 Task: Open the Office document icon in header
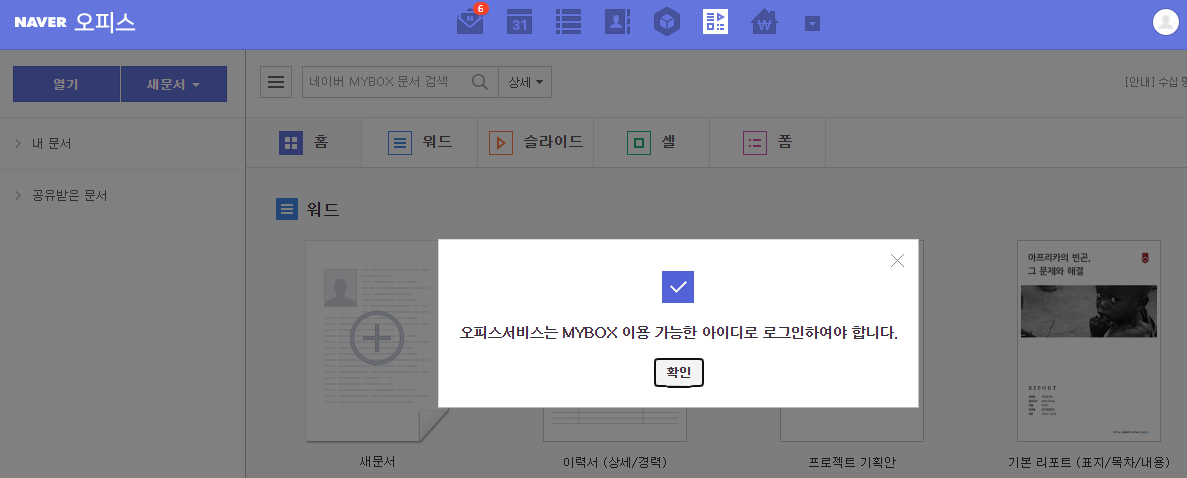[x=715, y=22]
